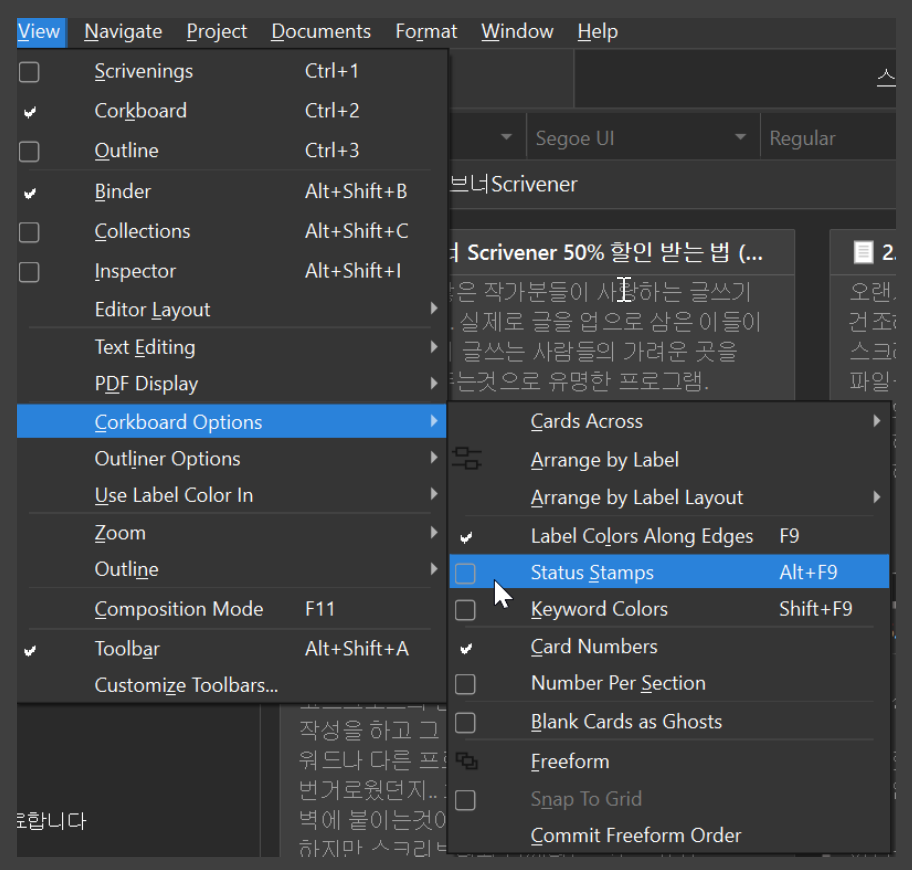Select Arrange by Label entry
Screen dimensions: 912x870
669,459
